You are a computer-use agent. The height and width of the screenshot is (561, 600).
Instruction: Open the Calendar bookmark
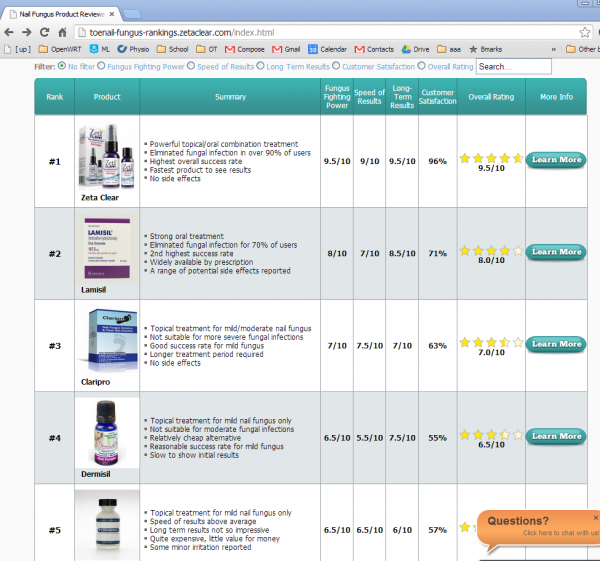(327, 49)
